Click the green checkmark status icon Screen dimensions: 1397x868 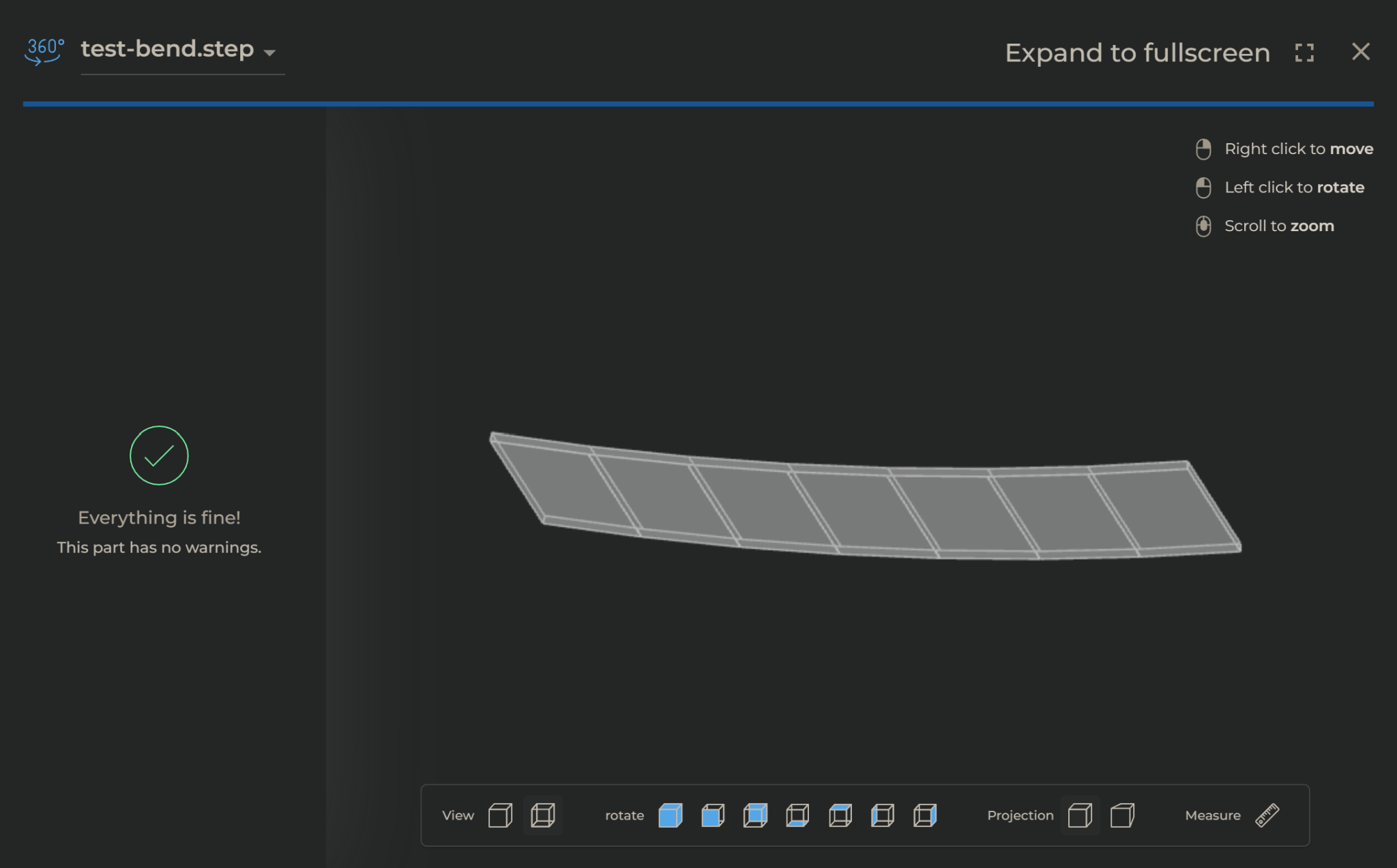pyautogui.click(x=159, y=455)
